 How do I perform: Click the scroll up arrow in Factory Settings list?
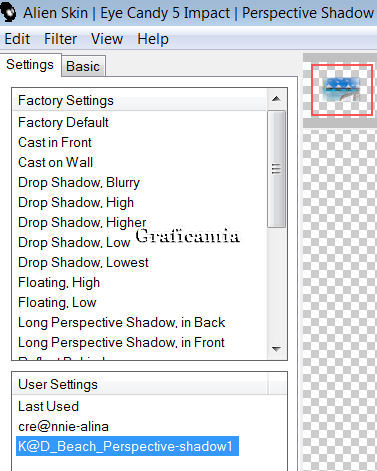tap(276, 99)
